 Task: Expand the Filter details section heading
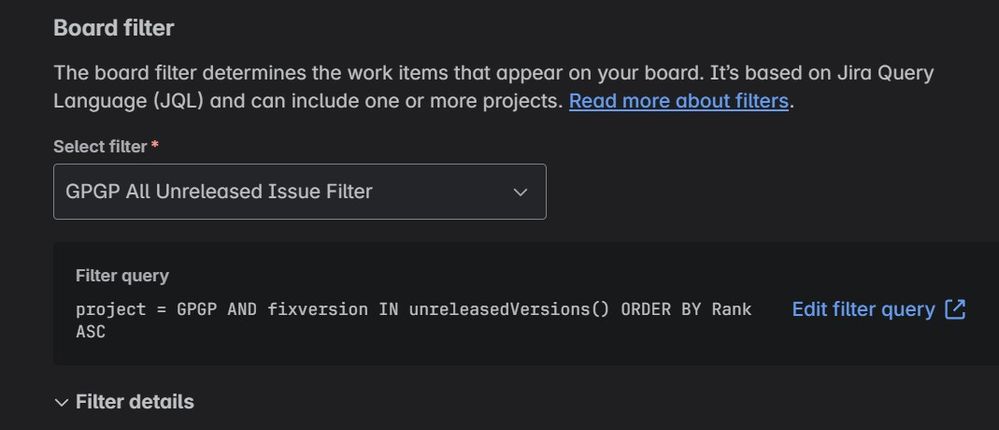tap(134, 402)
